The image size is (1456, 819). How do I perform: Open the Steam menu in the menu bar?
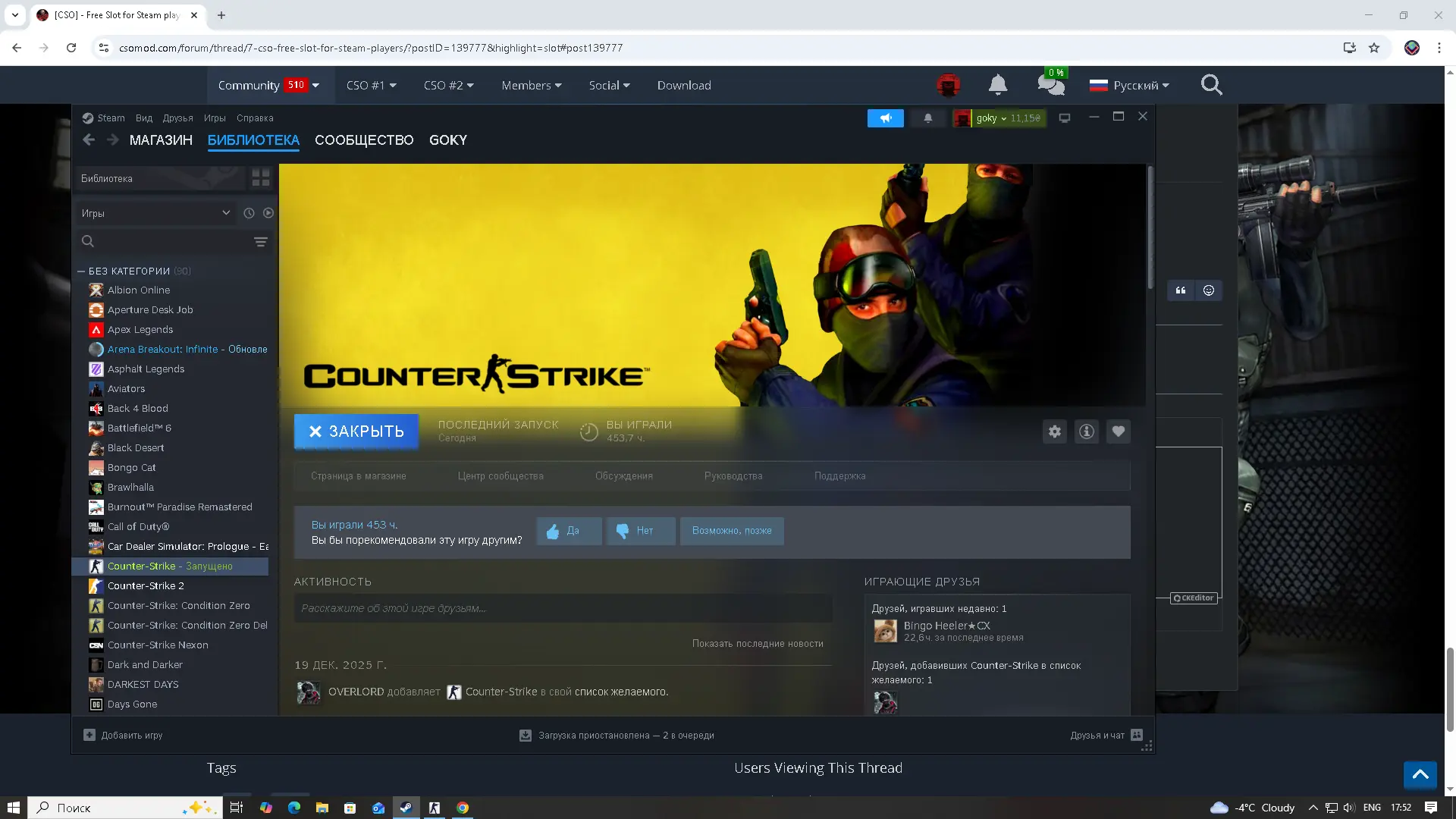tap(104, 118)
